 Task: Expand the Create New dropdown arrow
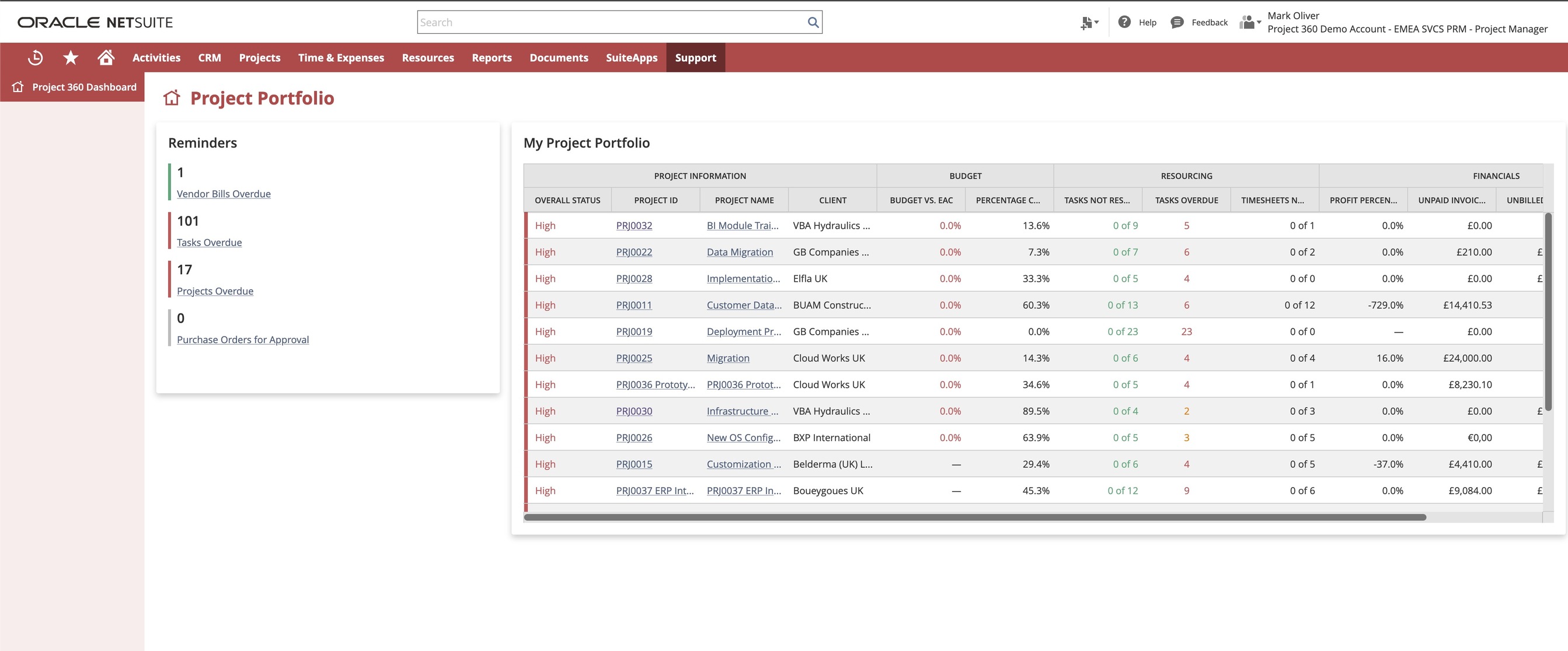click(x=1096, y=22)
